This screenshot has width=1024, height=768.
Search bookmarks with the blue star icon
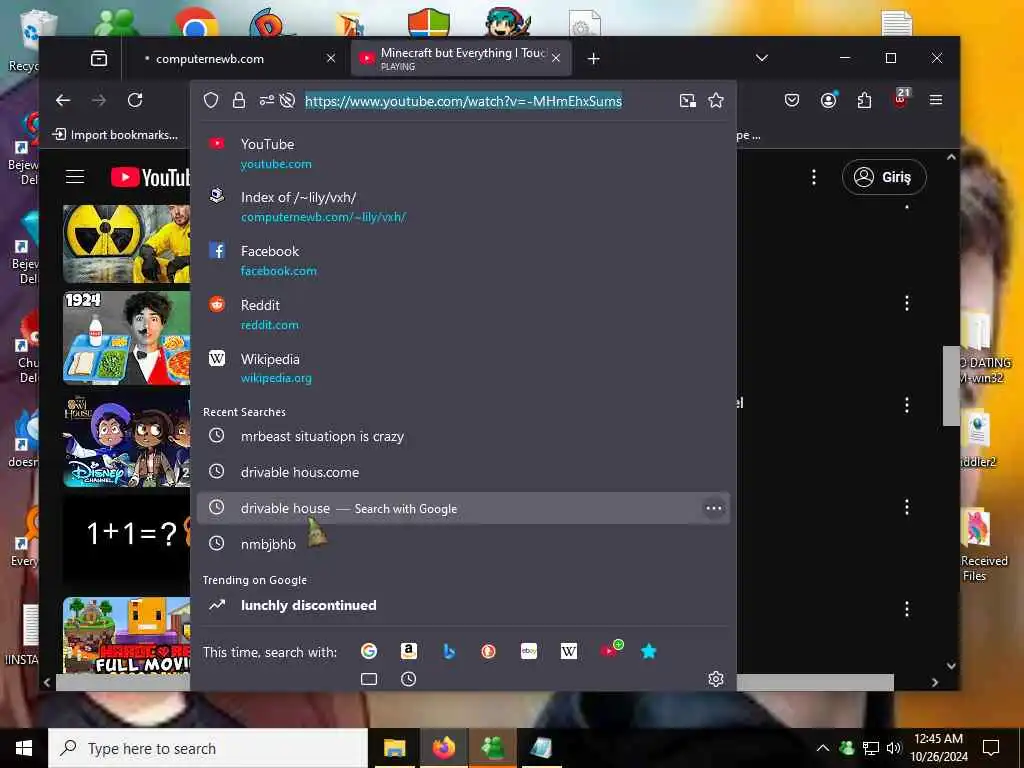coord(648,651)
